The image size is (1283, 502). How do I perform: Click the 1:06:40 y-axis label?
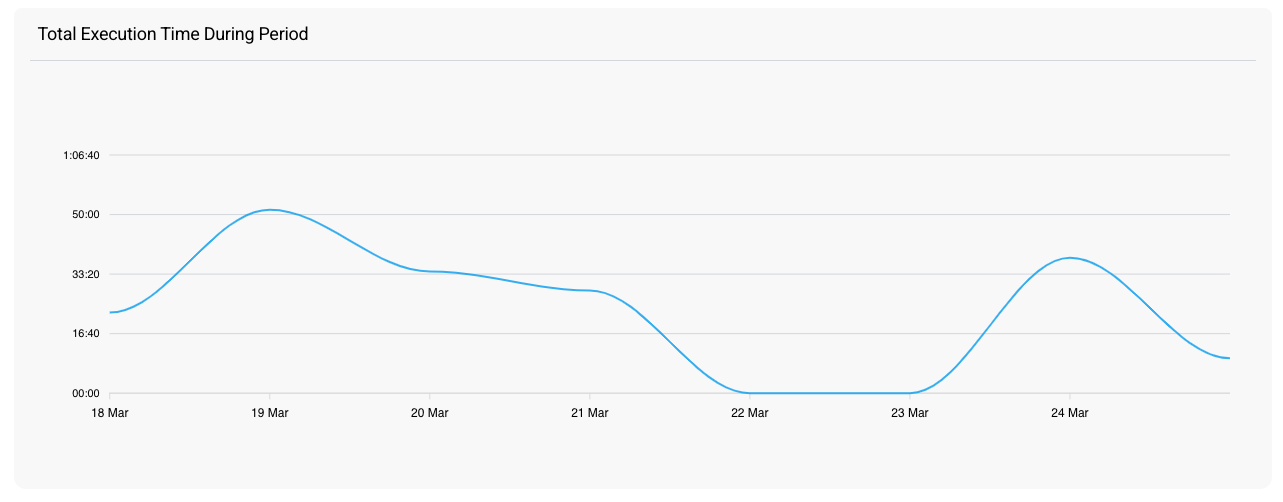[80, 155]
